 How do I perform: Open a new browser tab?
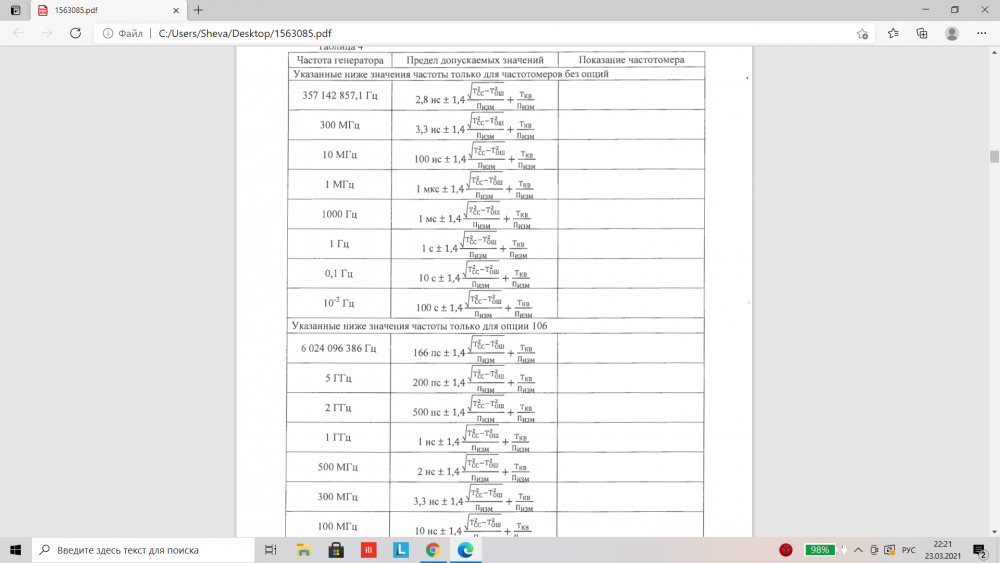[198, 10]
